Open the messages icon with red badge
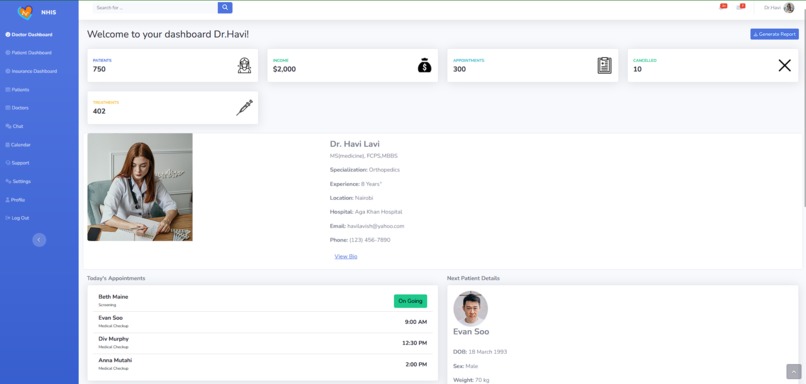The width and height of the screenshot is (806, 384). coord(740,7)
